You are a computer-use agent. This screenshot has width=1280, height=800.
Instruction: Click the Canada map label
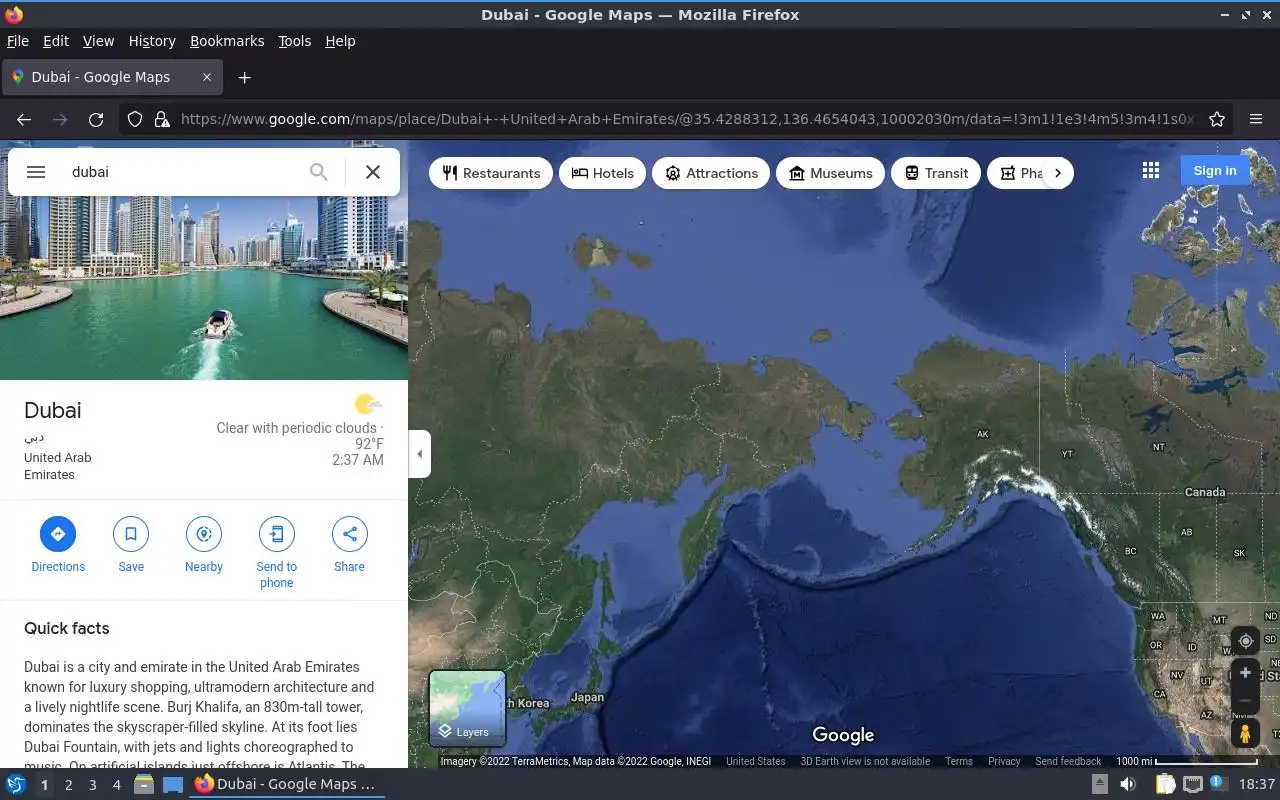[1205, 492]
